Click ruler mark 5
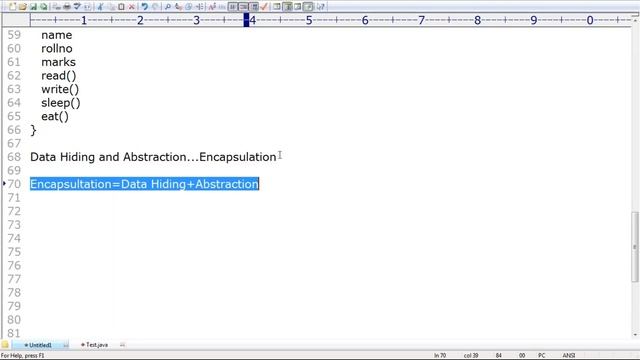Viewport: 640px width, 360px height. coord(309,20)
